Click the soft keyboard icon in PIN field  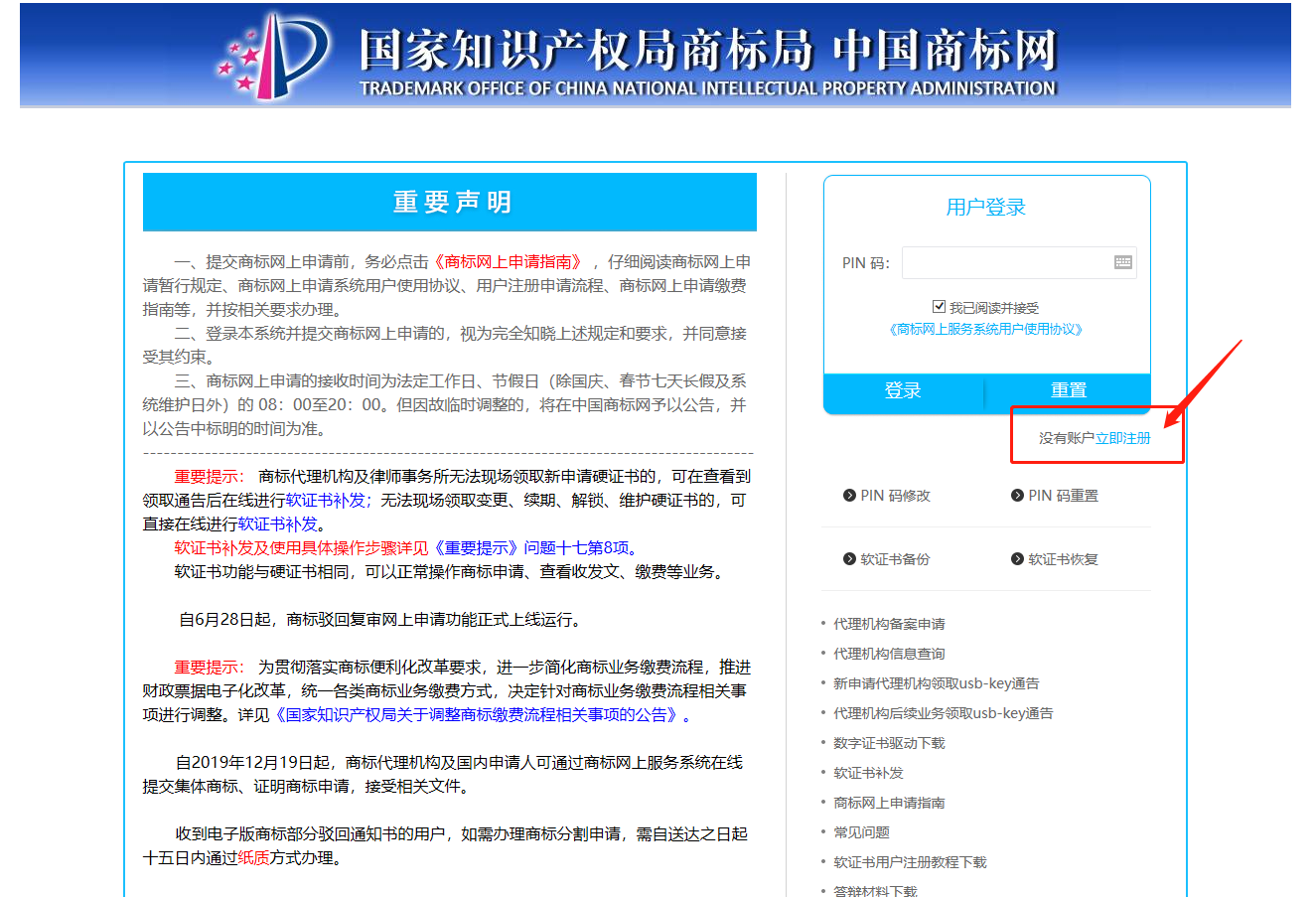pos(1123,262)
